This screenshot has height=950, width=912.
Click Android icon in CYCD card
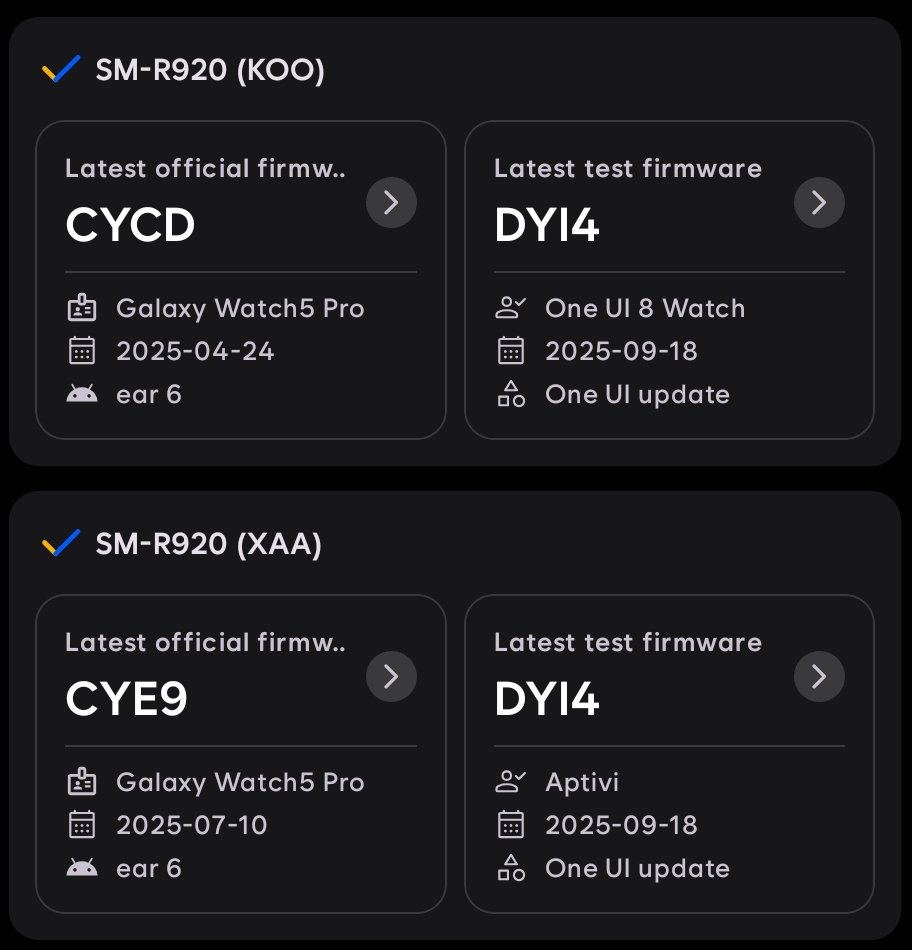pyautogui.click(x=82, y=394)
